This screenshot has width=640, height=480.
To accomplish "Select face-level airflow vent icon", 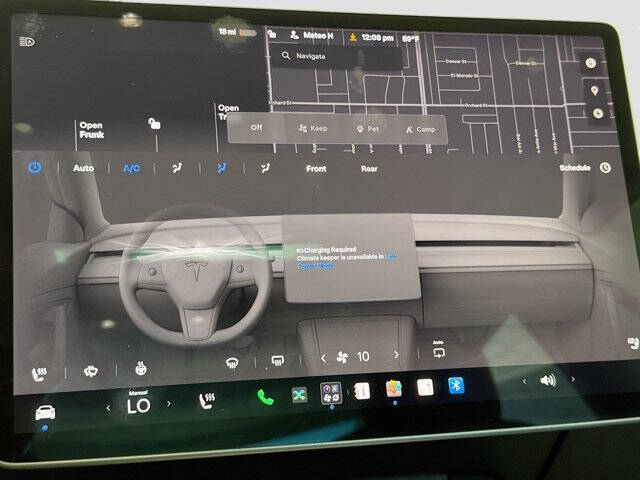I will (x=222, y=168).
